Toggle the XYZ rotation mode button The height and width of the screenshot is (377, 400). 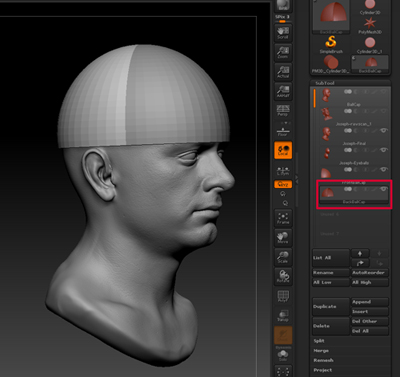tap(283, 184)
